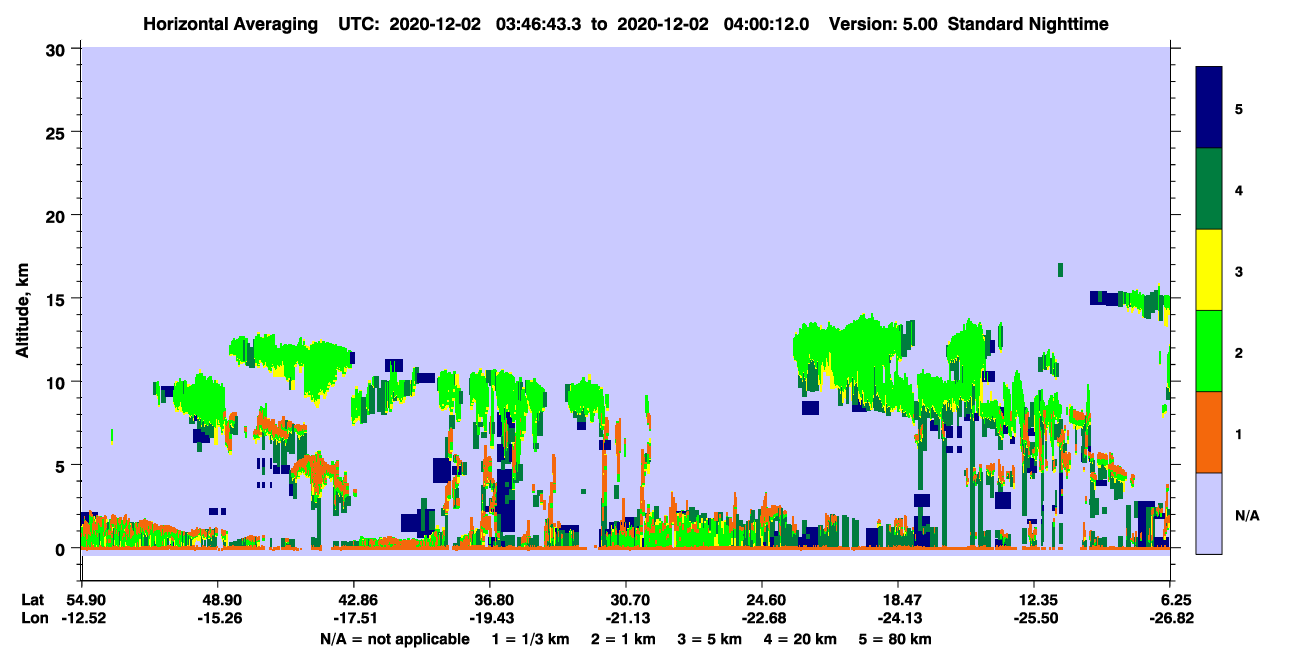Image resolution: width=1300 pixels, height=667 pixels.
Task: Click the 'Altitude, km' axis title
Action: coord(23,298)
